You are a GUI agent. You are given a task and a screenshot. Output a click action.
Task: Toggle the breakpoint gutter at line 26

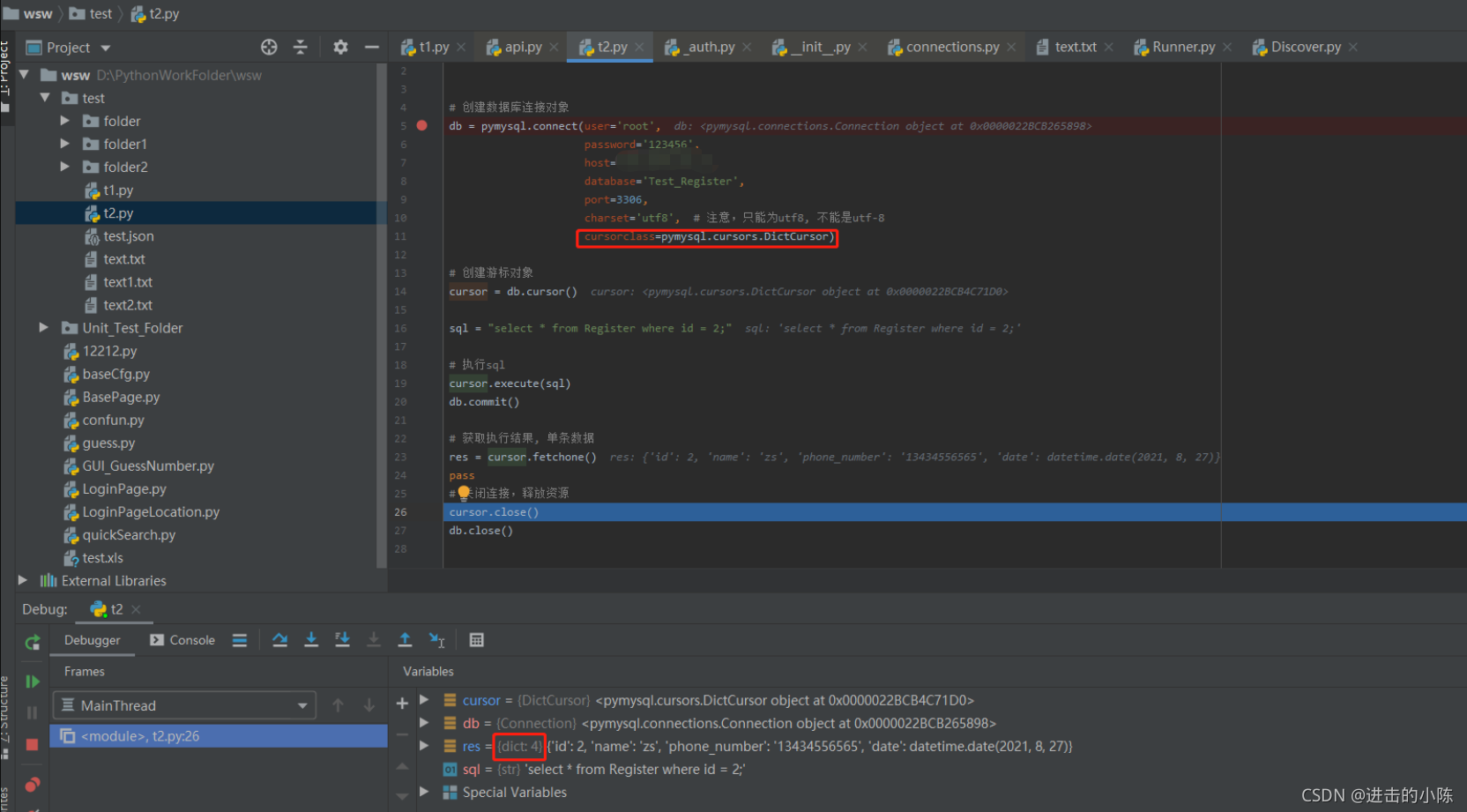422,512
